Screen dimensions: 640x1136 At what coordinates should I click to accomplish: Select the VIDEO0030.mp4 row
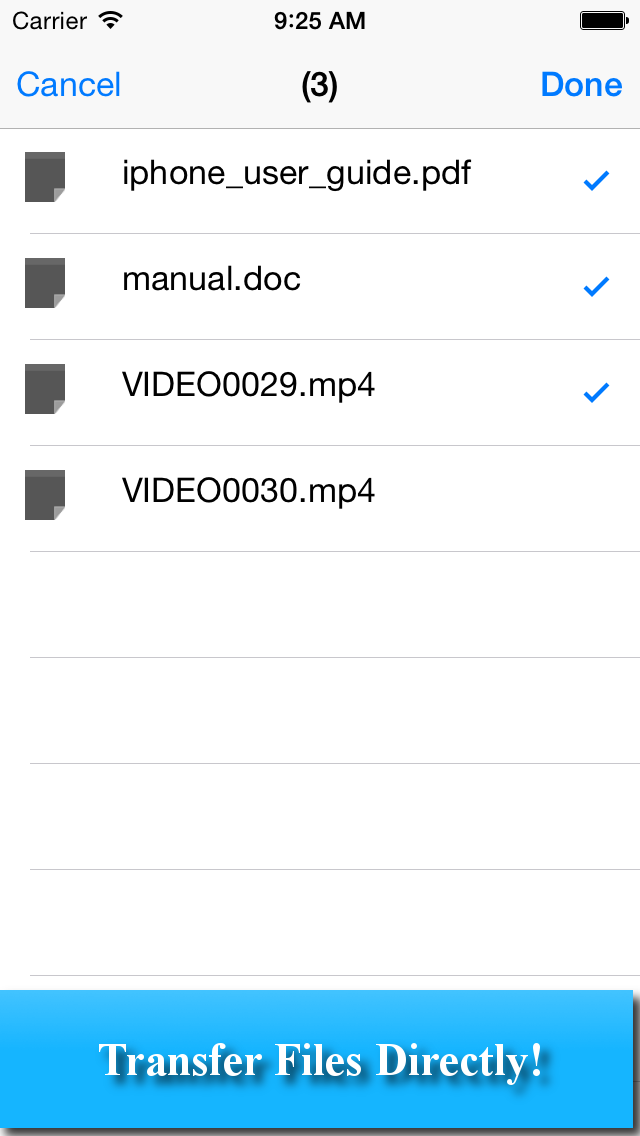pos(320,498)
